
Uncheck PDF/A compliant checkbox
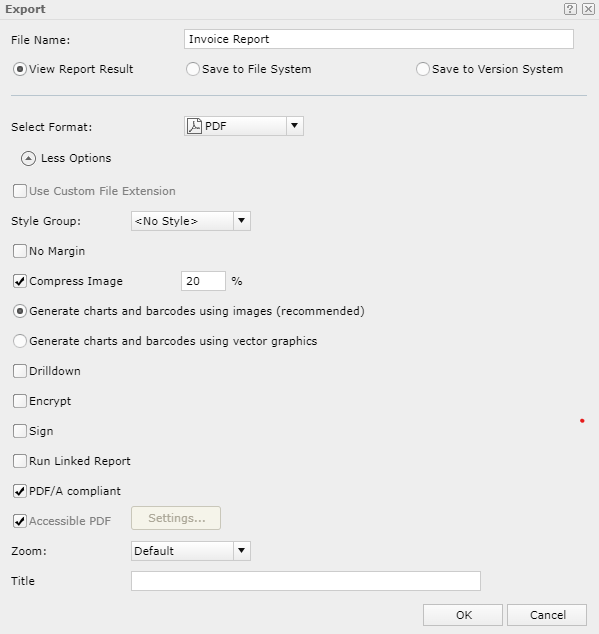(20, 491)
